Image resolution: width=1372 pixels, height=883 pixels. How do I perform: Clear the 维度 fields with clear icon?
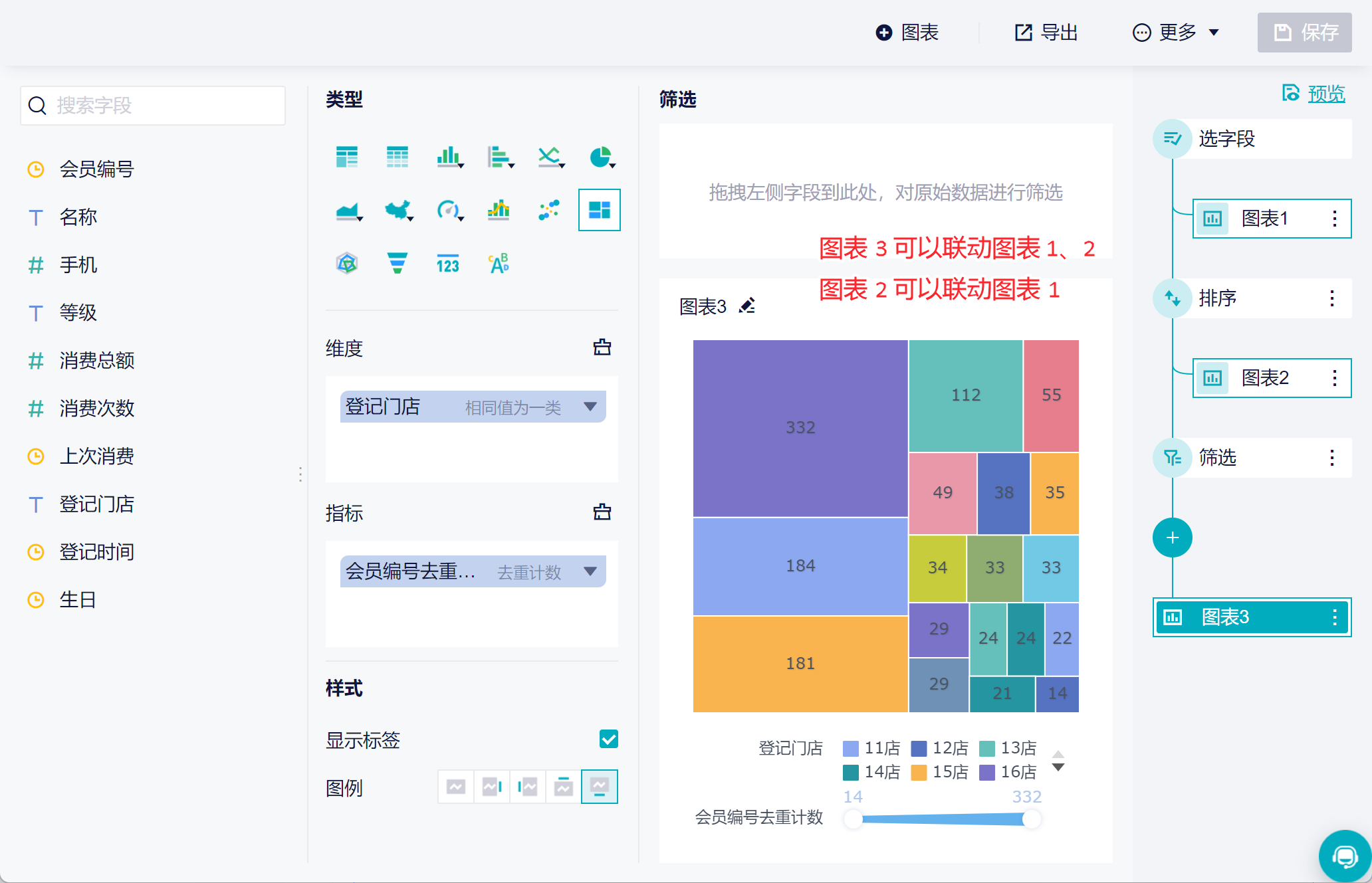coord(602,347)
